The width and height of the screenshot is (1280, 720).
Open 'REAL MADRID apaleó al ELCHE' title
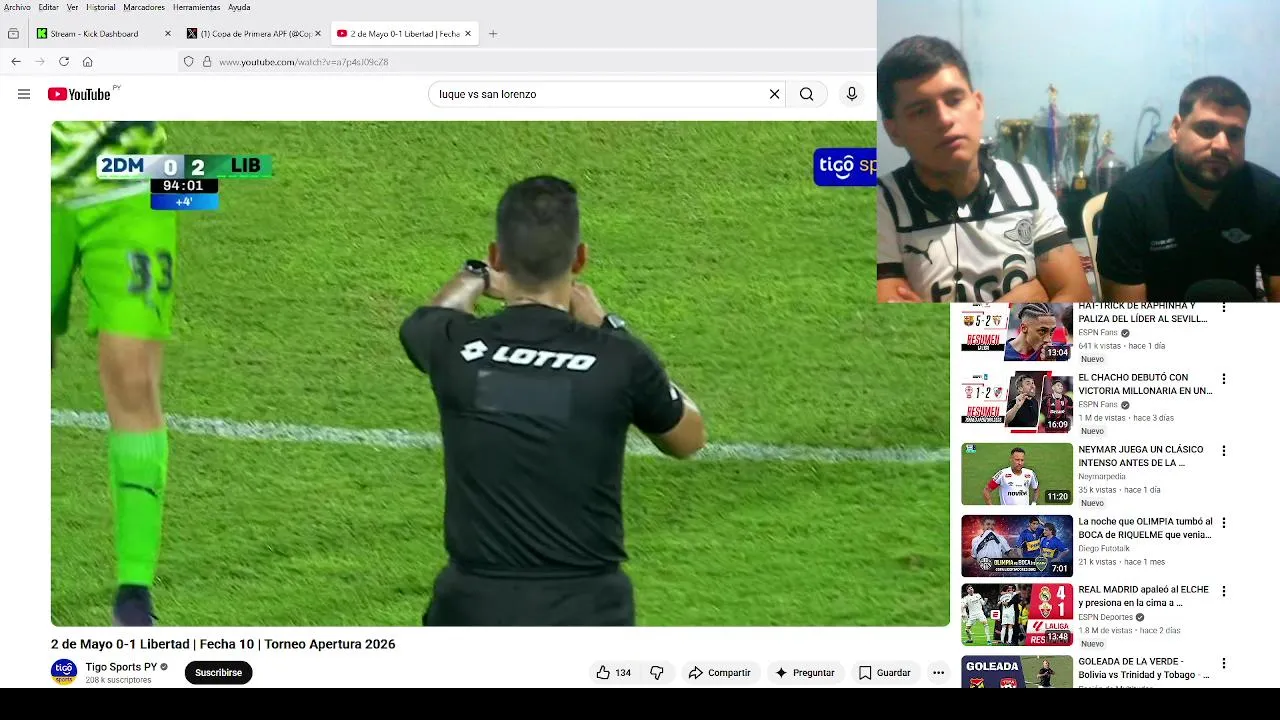(1143, 596)
